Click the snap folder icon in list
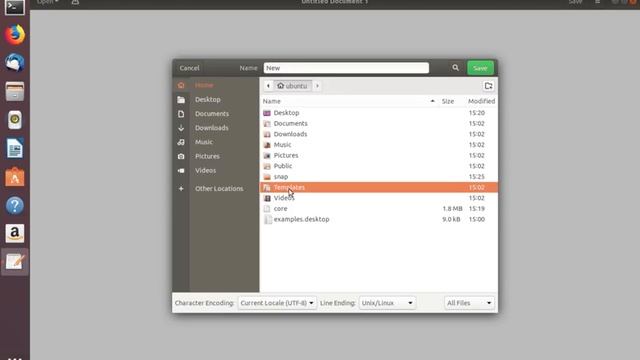640x360 pixels. click(x=267, y=177)
